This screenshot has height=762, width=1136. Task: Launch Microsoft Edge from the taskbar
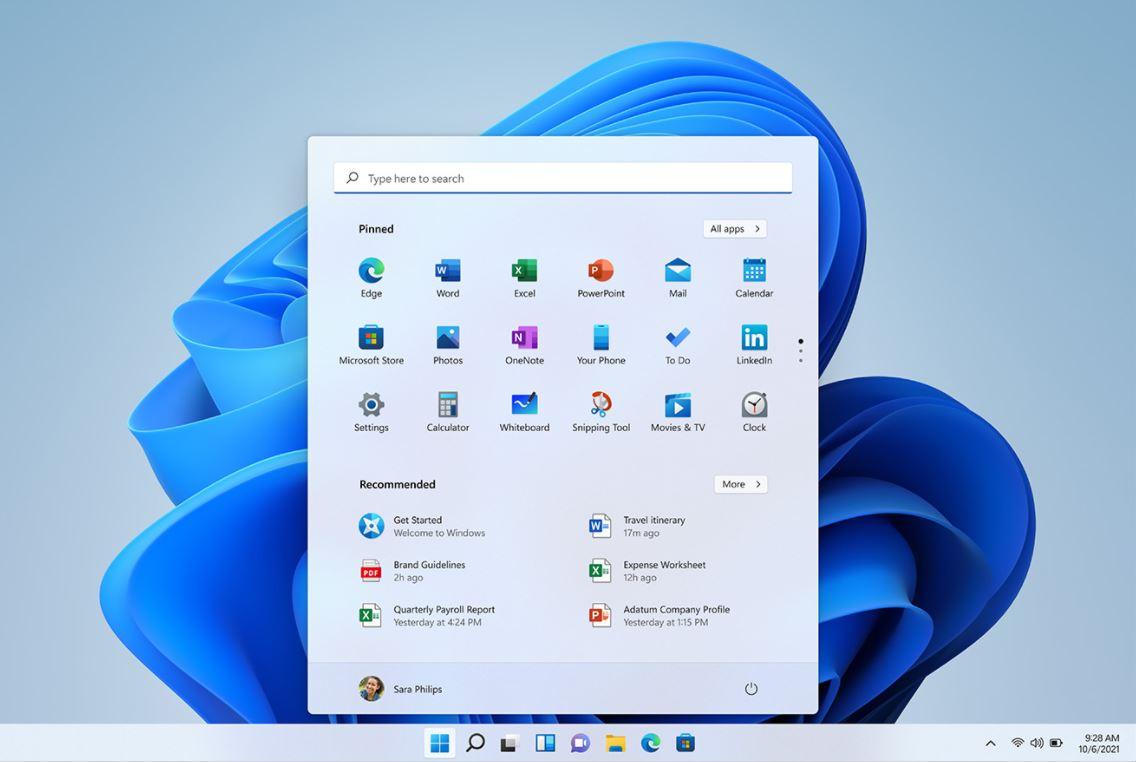650,743
